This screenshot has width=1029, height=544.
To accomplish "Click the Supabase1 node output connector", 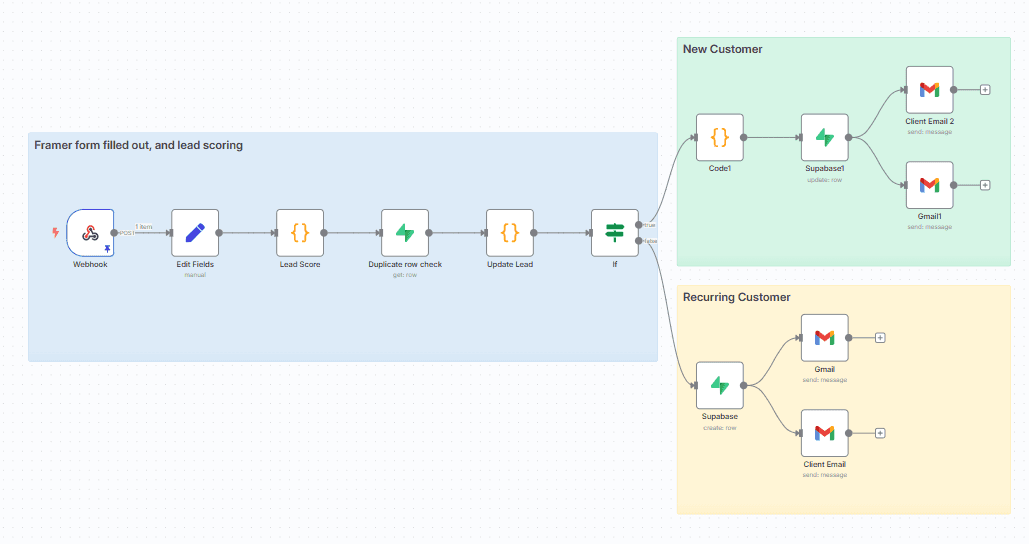I will point(849,138).
